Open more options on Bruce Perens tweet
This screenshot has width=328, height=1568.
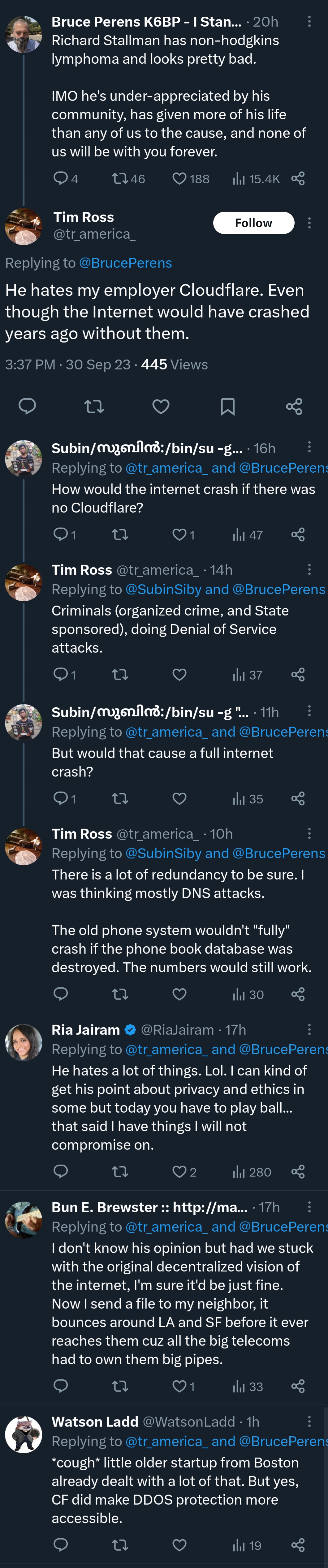[309, 21]
